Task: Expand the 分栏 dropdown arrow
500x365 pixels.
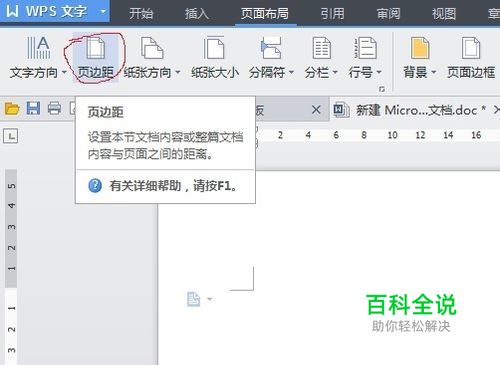Action: [x=335, y=72]
